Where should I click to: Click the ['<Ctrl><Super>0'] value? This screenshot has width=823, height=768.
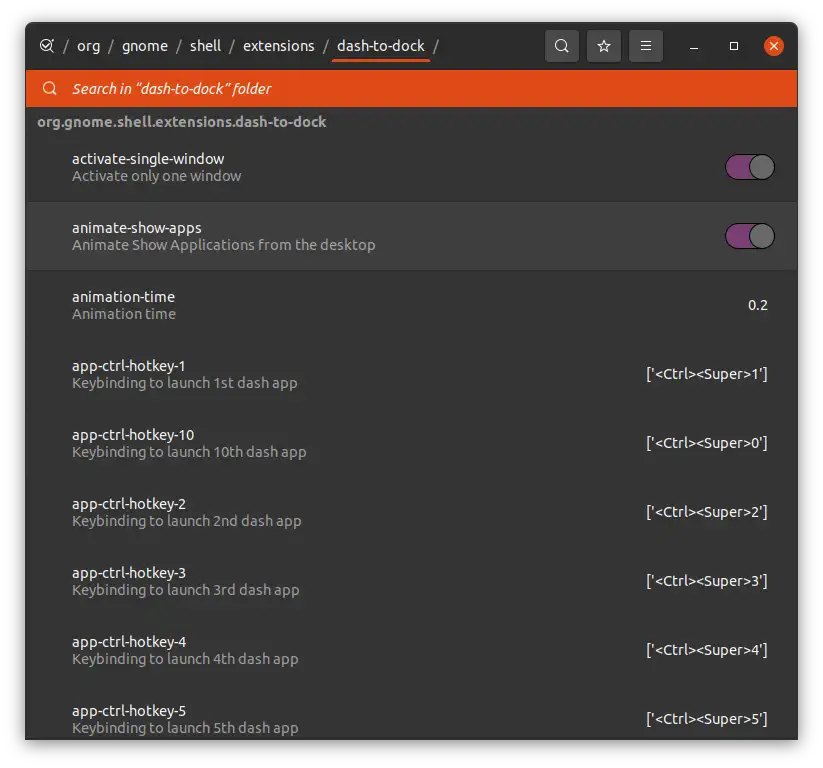click(706, 443)
